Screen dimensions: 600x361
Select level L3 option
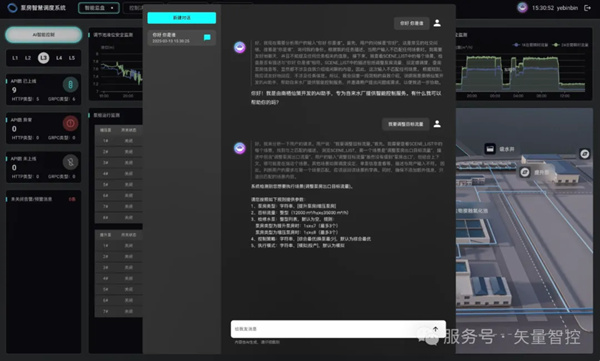click(43, 58)
